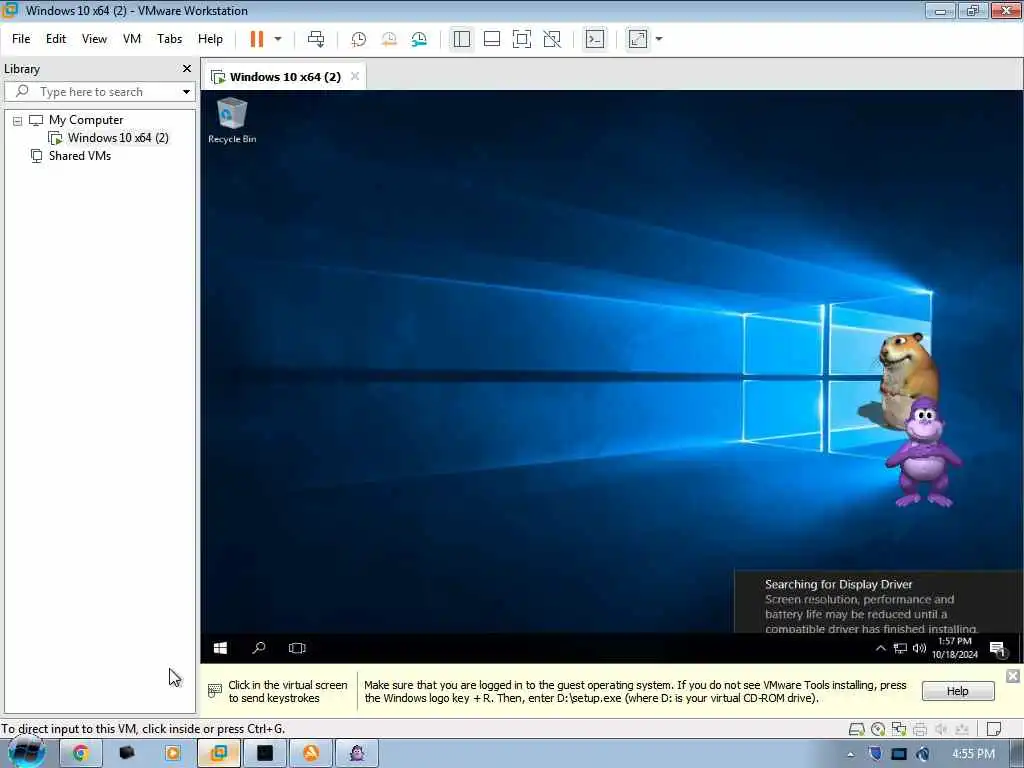Click the orange Suspend (pause) VM button
The width and height of the screenshot is (1024, 768).
tap(257, 39)
